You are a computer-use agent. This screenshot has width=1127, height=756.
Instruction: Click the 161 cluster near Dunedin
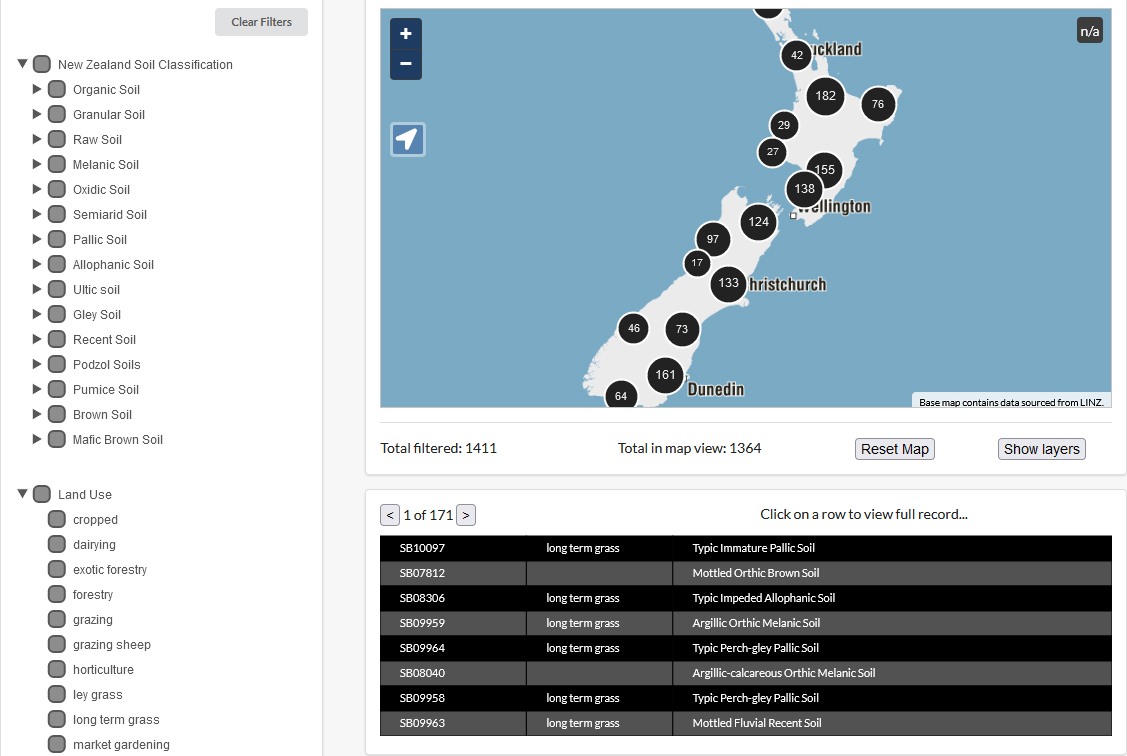click(x=665, y=376)
